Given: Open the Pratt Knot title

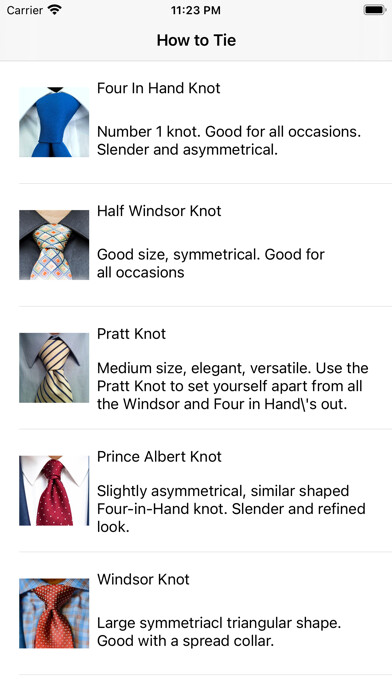Looking at the screenshot, I should [131, 334].
